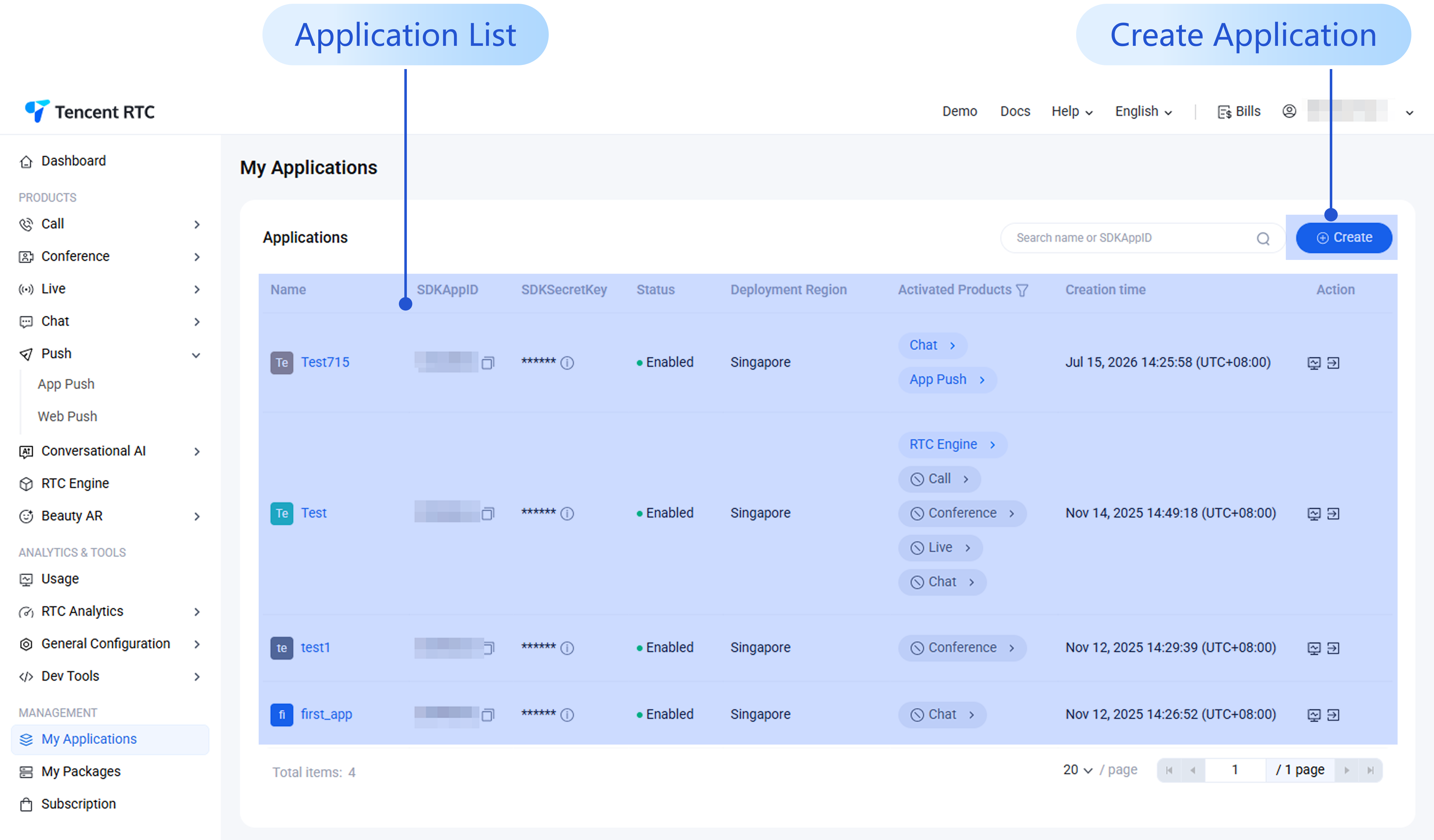Open the monitor action icon for first_app
Image resolution: width=1434 pixels, height=840 pixels.
point(1314,715)
